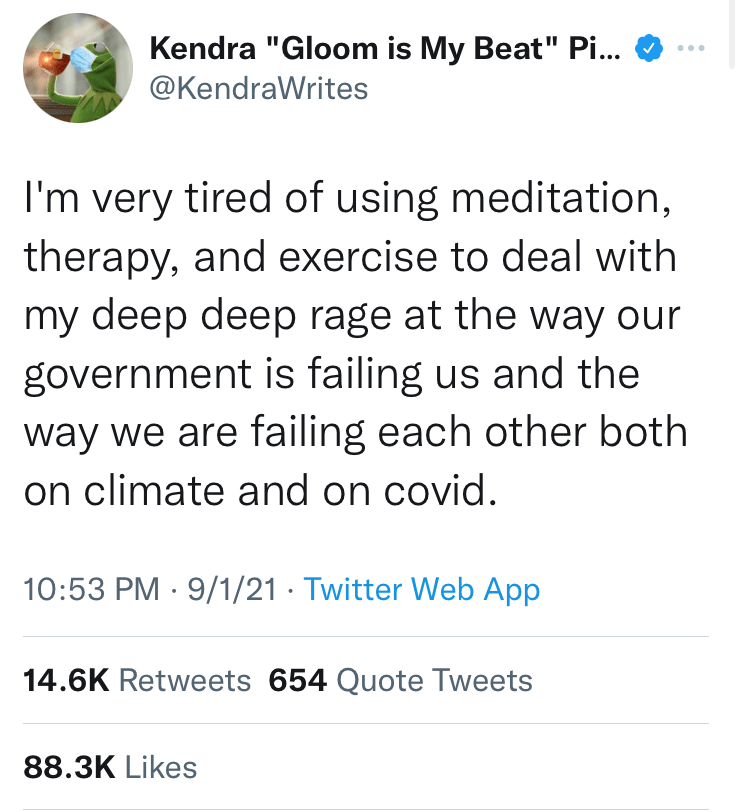Show the 88.3K Likes list

[x=110, y=767]
